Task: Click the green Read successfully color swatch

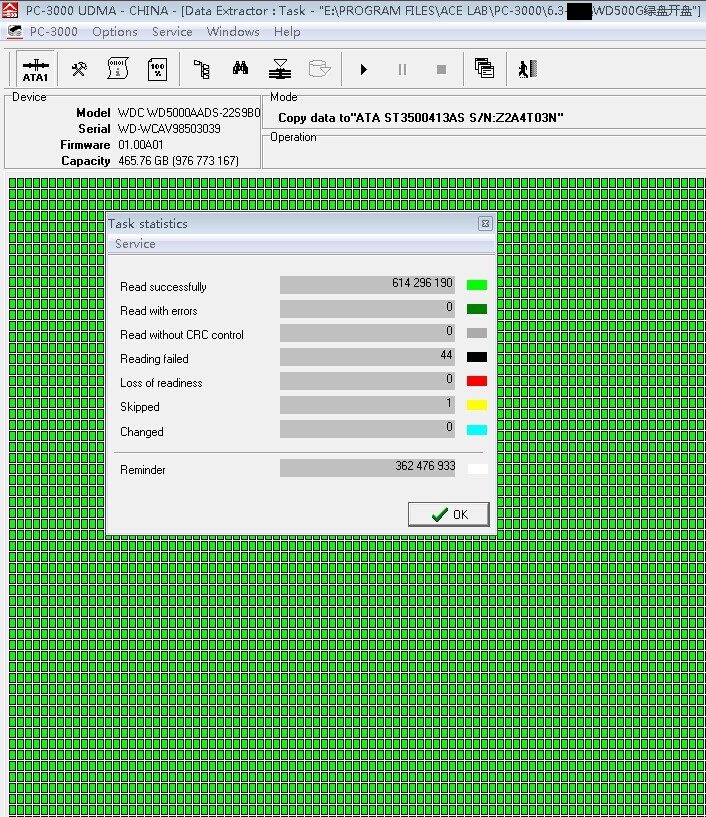Action: point(477,286)
